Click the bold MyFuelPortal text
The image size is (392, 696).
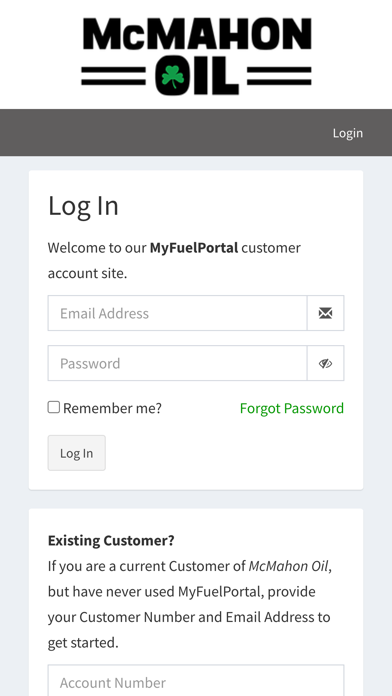pyautogui.click(x=194, y=248)
